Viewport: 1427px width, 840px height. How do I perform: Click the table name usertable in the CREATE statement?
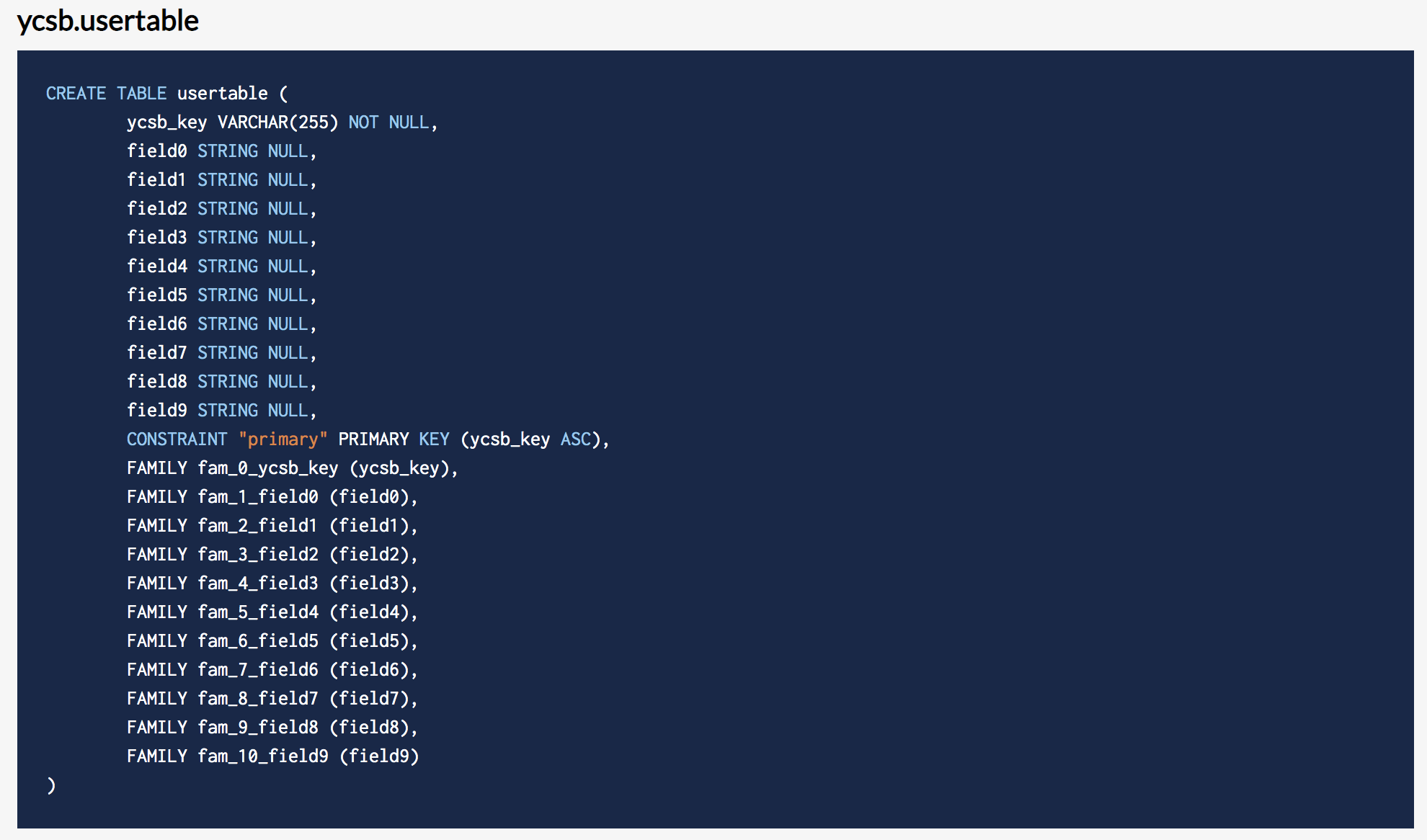pyautogui.click(x=222, y=94)
